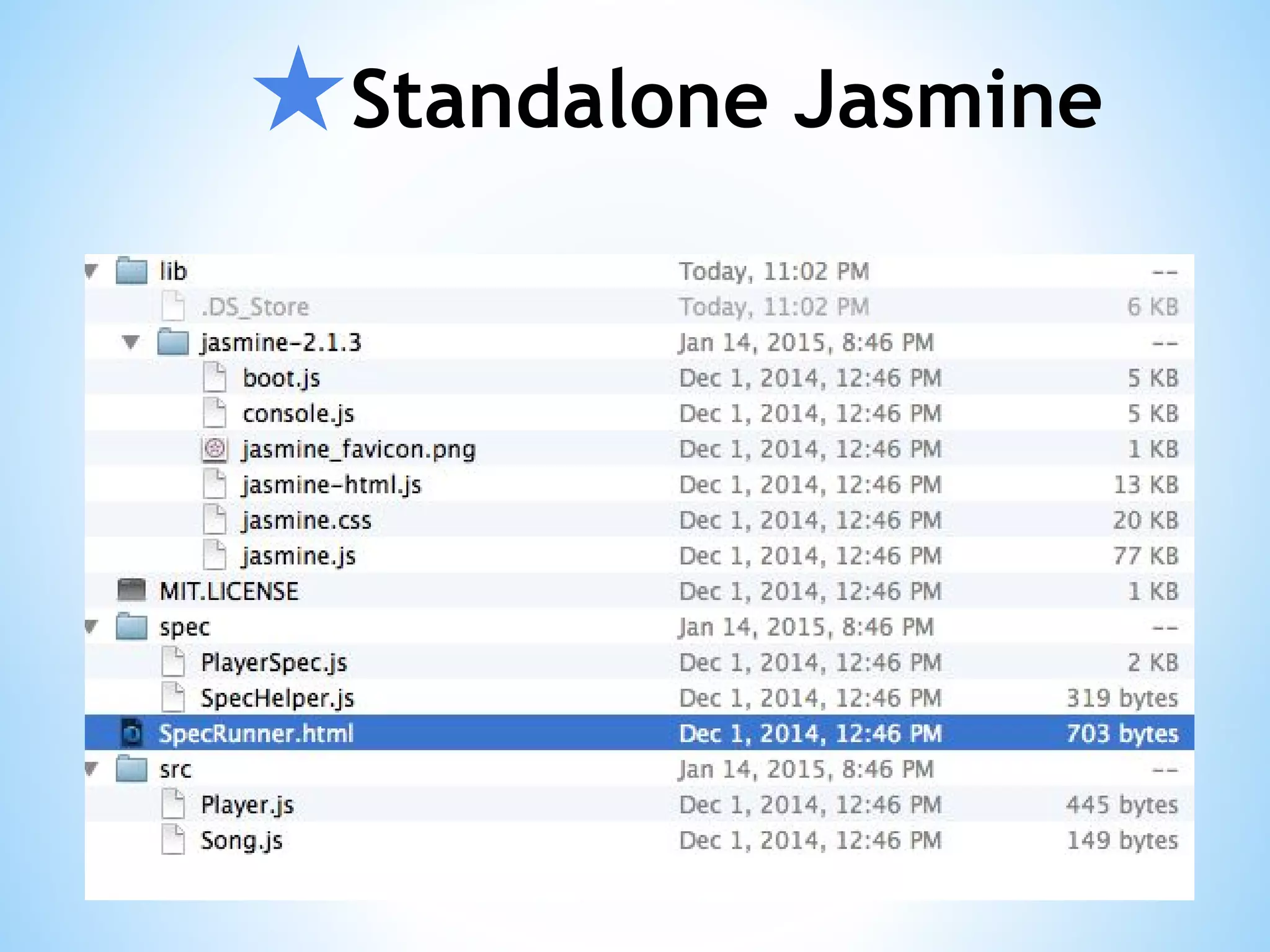Viewport: 1270px width, 952px height.
Task: Select the .DS_Store file name
Action: point(255,307)
